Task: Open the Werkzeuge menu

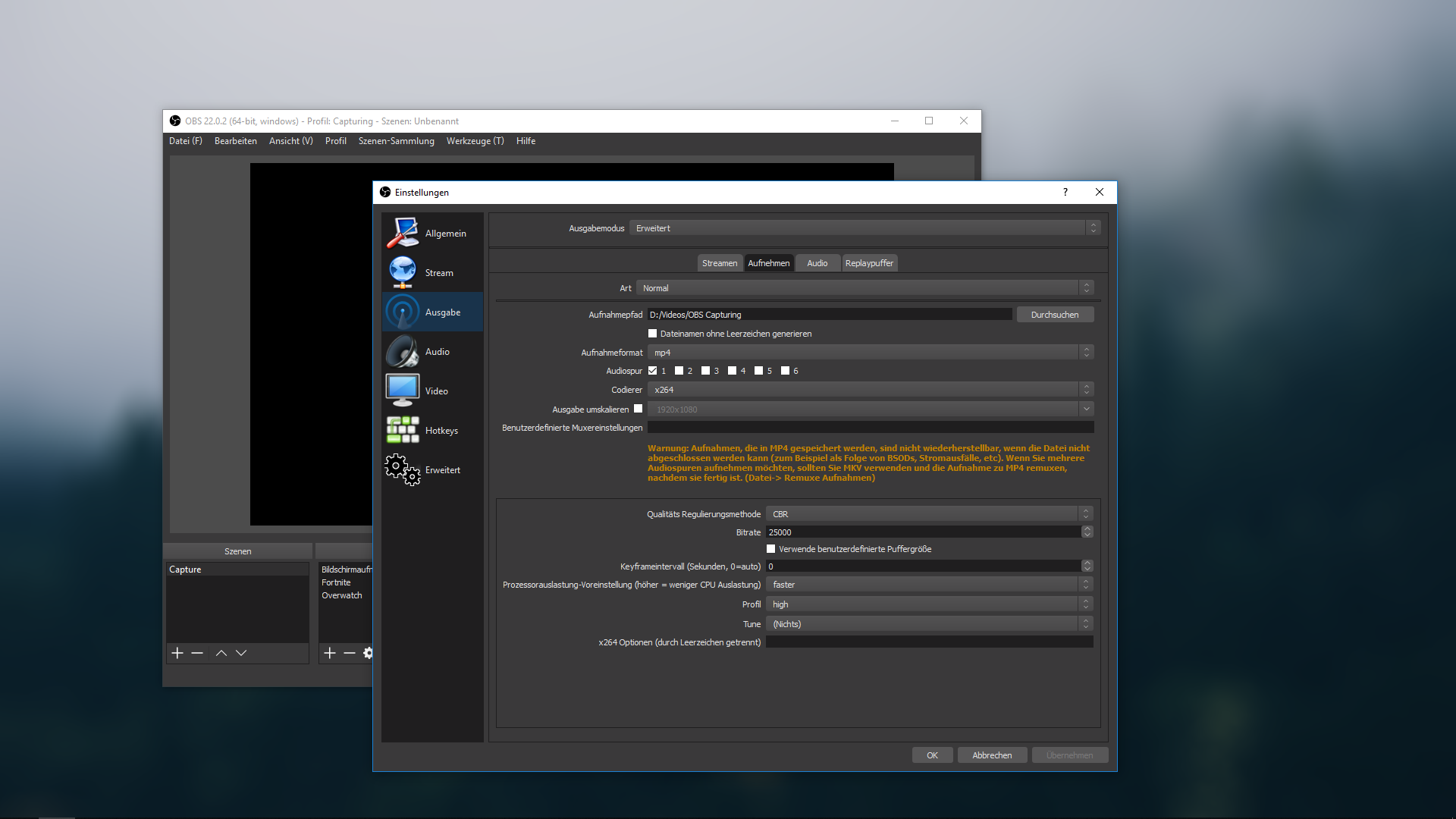Action: tap(475, 140)
